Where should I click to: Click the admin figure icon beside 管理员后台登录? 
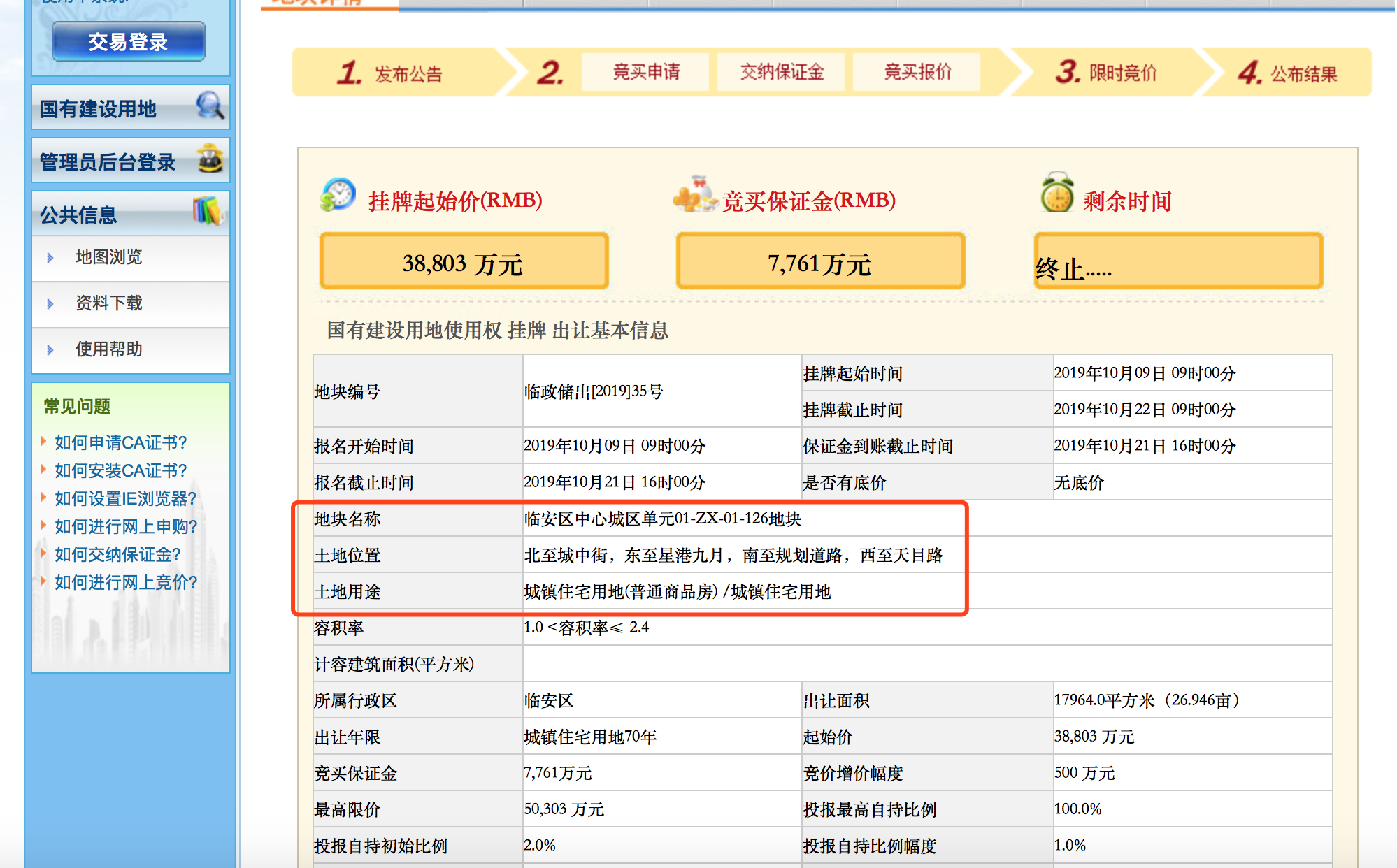pos(210,158)
